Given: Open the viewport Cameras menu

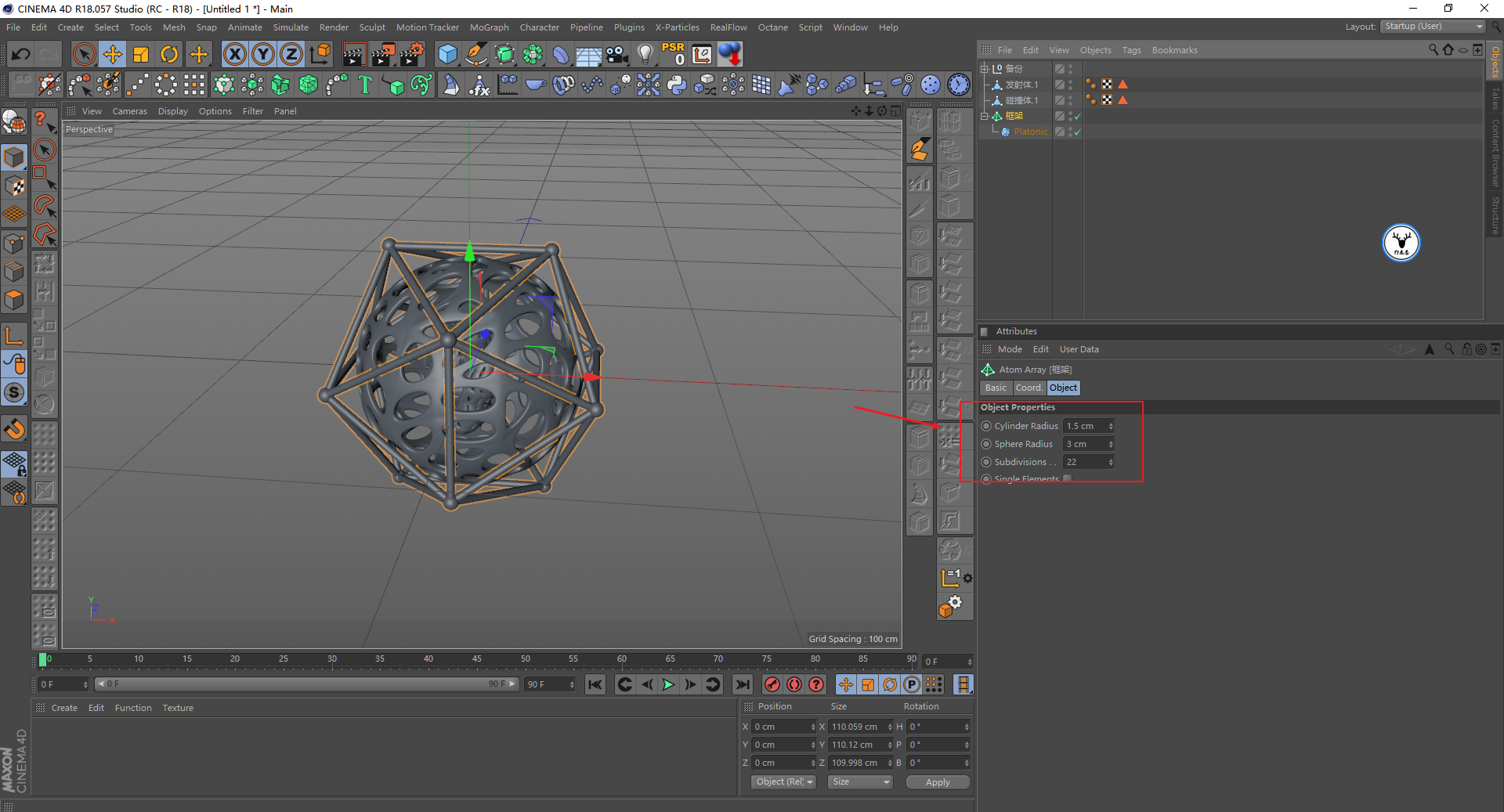Looking at the screenshot, I should click(x=130, y=111).
